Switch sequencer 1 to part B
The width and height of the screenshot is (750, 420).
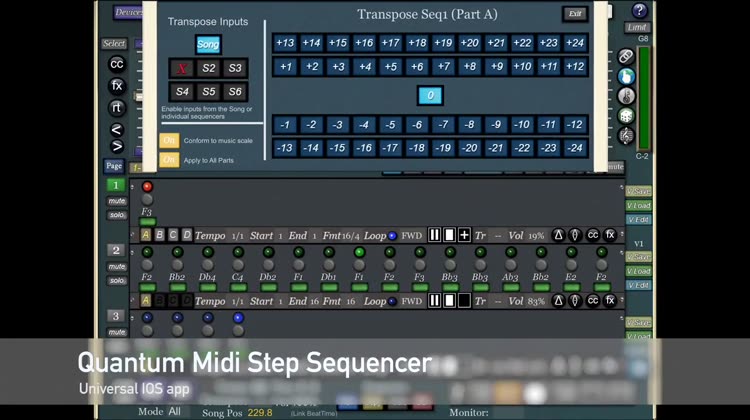(159, 235)
